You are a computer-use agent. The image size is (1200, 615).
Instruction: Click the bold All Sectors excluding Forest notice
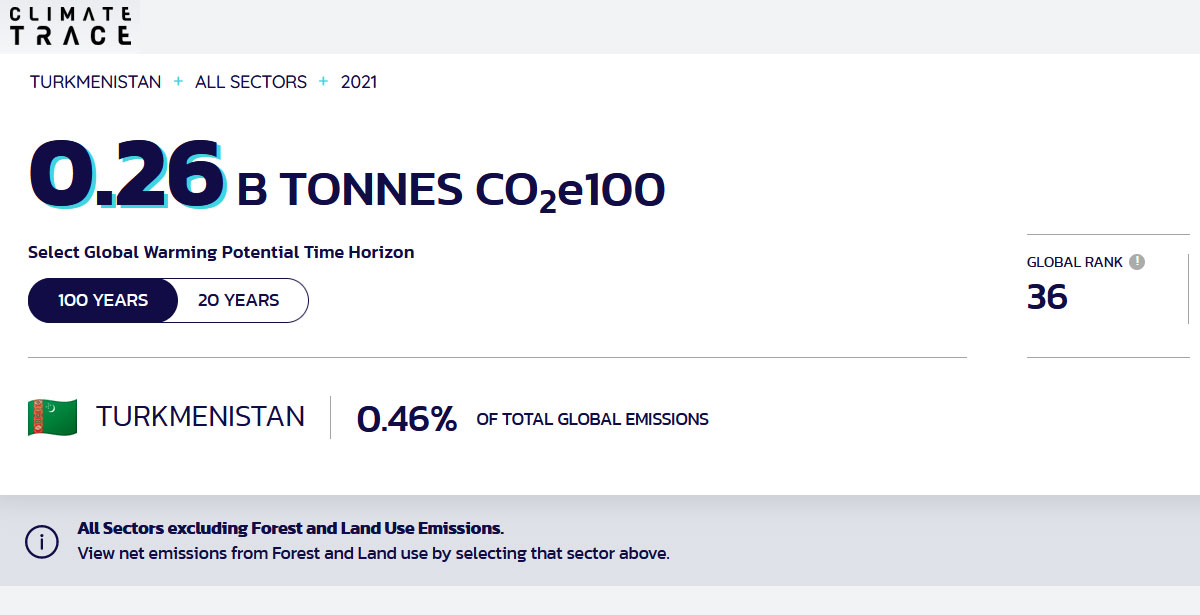(x=290, y=528)
